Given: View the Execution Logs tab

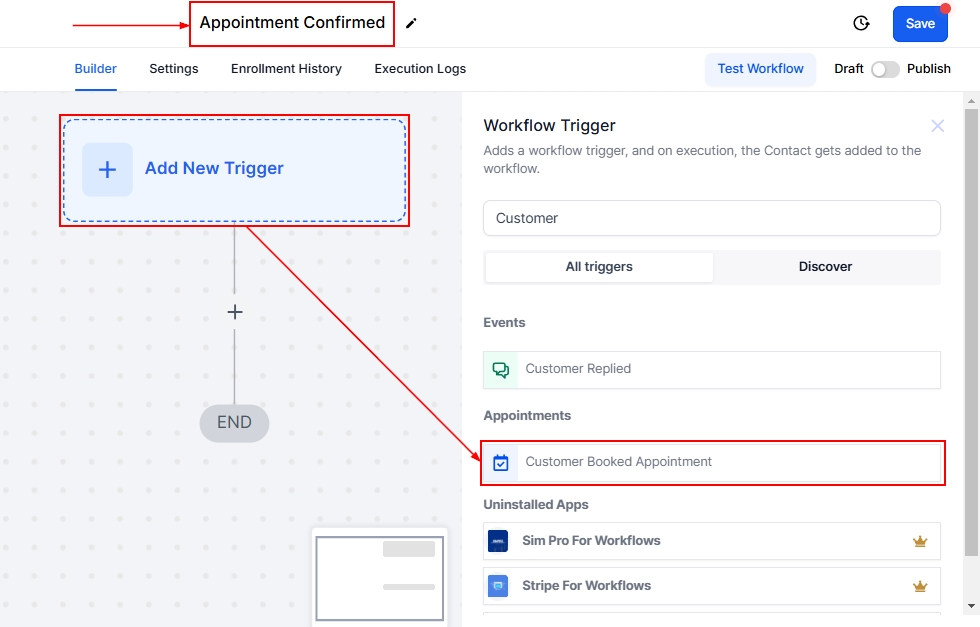Looking at the screenshot, I should pyautogui.click(x=420, y=69).
